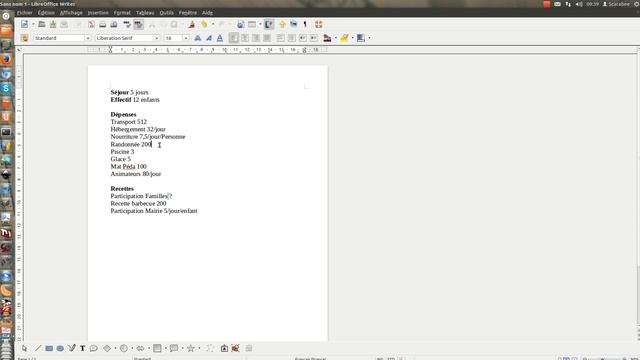Select the Freeform Line drawing tool
640x360 pixels.
pyautogui.click(x=71, y=348)
